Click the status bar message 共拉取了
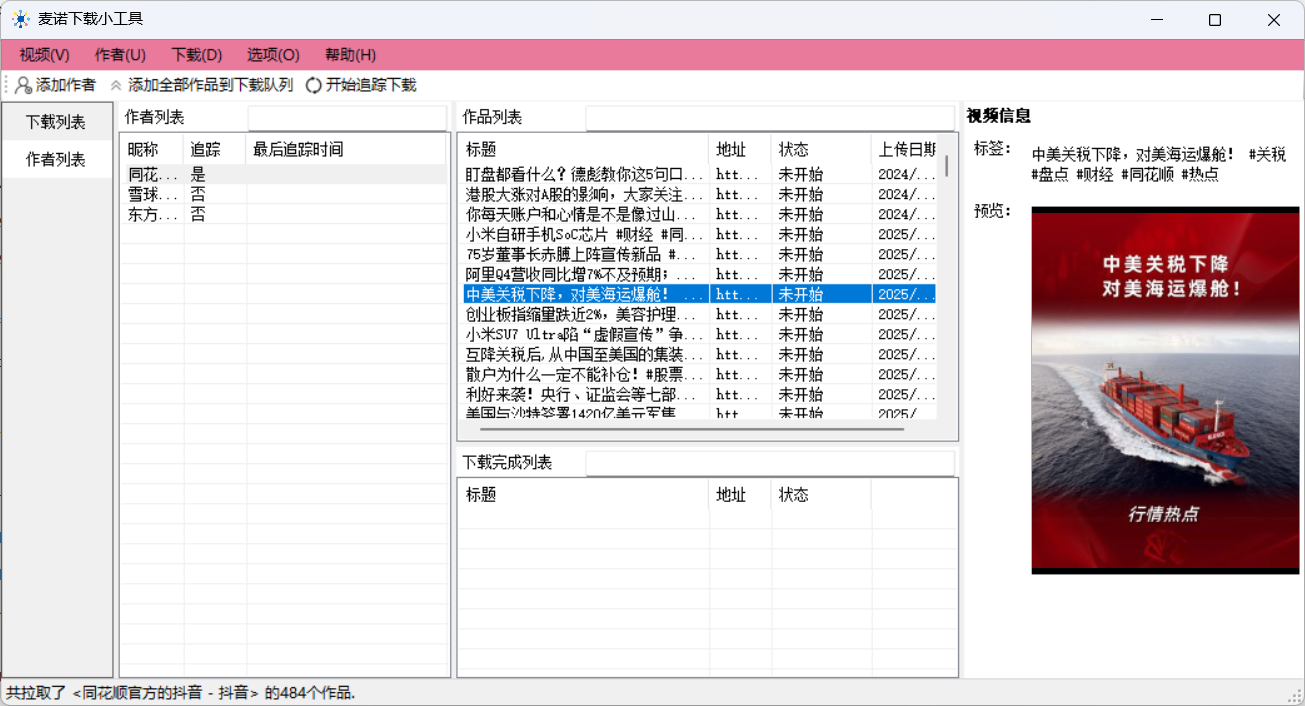Image resolution: width=1305 pixels, height=706 pixels. pos(181,693)
